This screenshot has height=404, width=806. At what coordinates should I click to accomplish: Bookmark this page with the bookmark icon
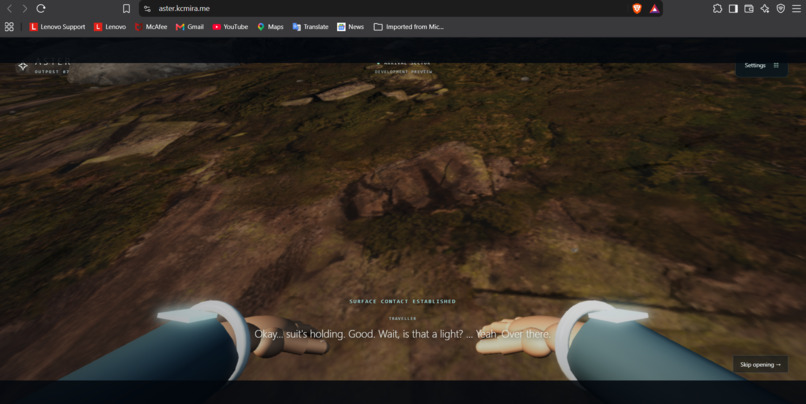coord(126,8)
